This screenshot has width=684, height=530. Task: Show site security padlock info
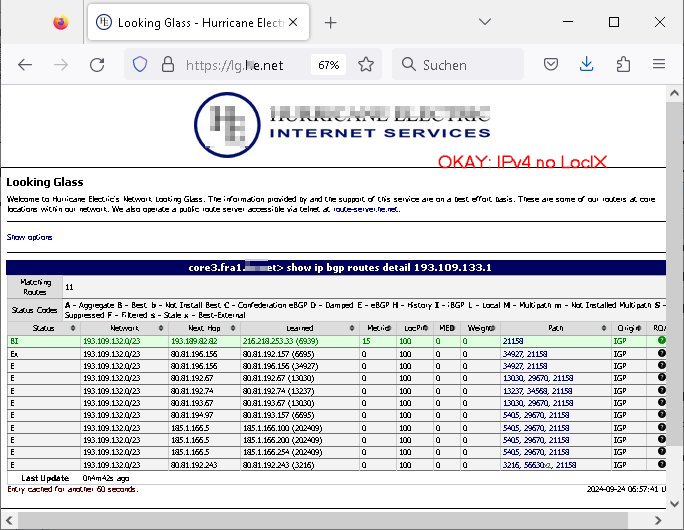pos(168,65)
